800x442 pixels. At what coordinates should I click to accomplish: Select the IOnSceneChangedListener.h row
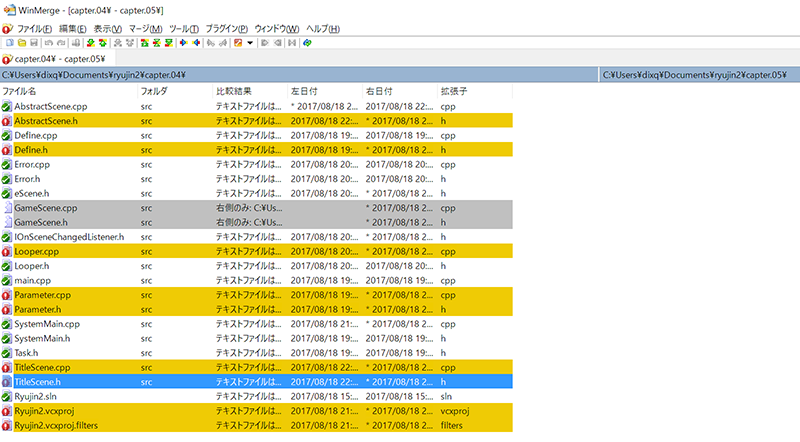[256, 237]
